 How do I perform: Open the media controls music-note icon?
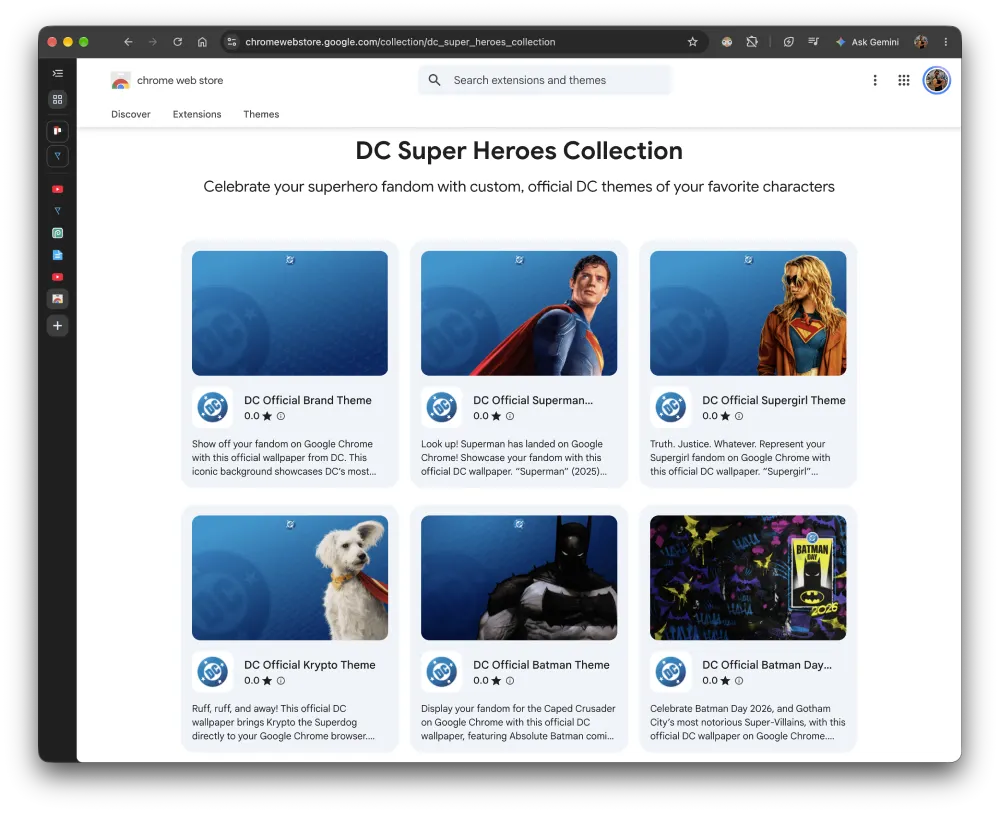pos(813,42)
